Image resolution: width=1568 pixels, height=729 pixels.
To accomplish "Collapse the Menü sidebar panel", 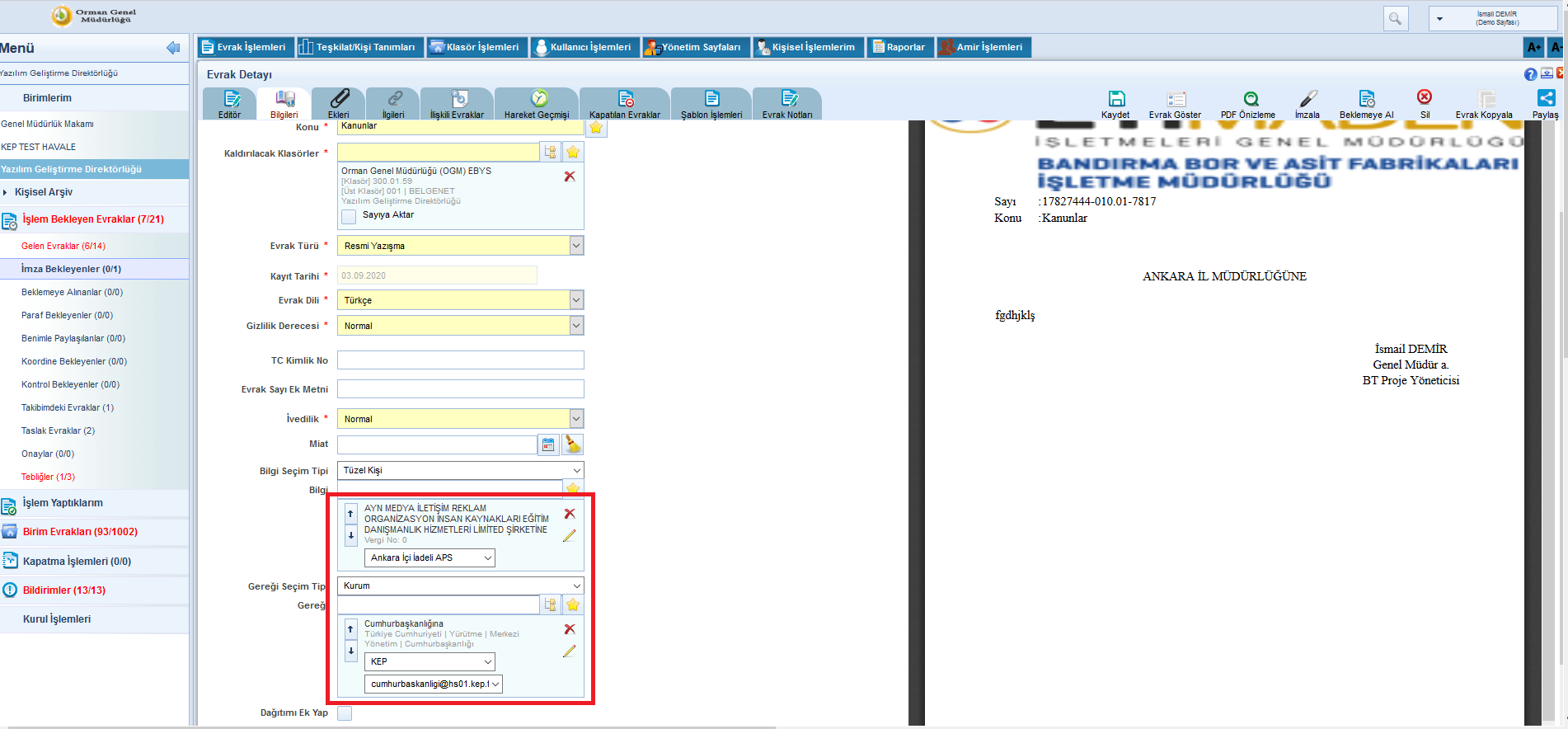I will (173, 48).
